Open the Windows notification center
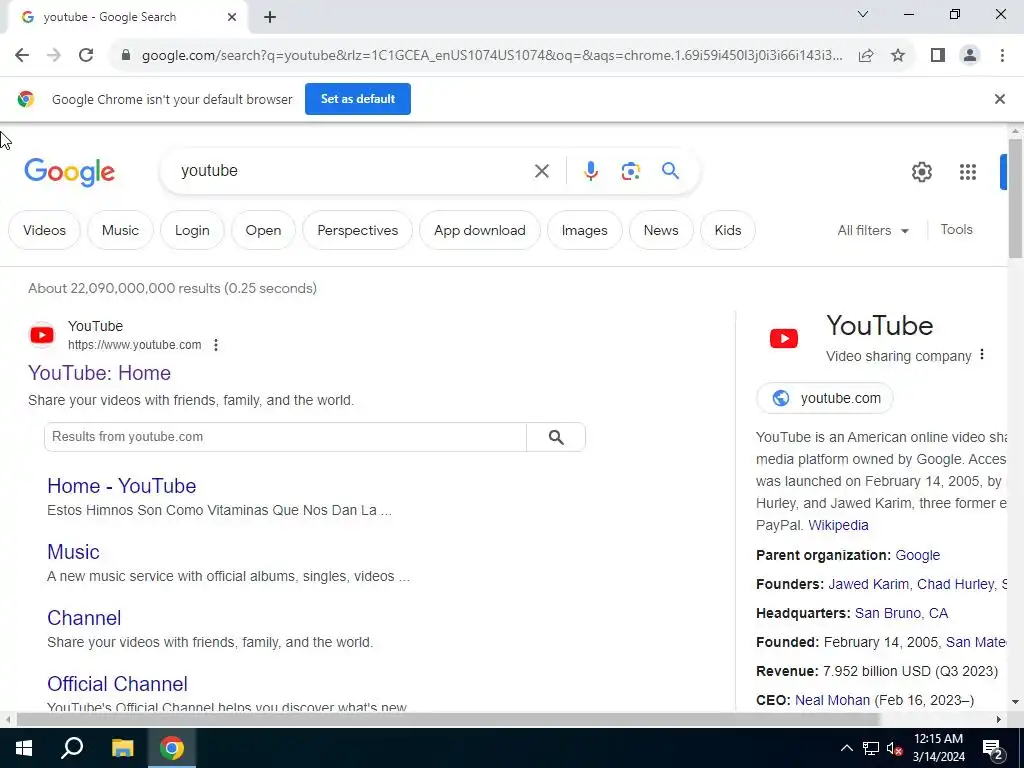The width and height of the screenshot is (1024, 768). point(993,749)
